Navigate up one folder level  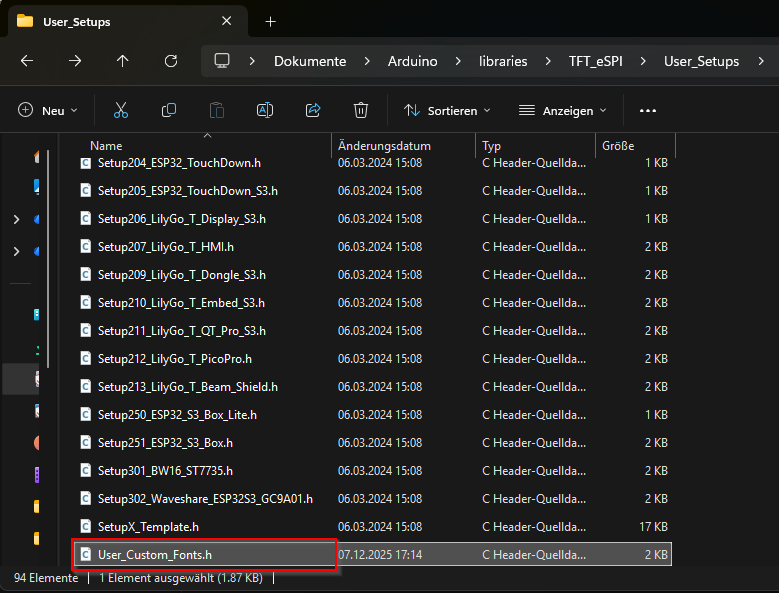(x=123, y=61)
